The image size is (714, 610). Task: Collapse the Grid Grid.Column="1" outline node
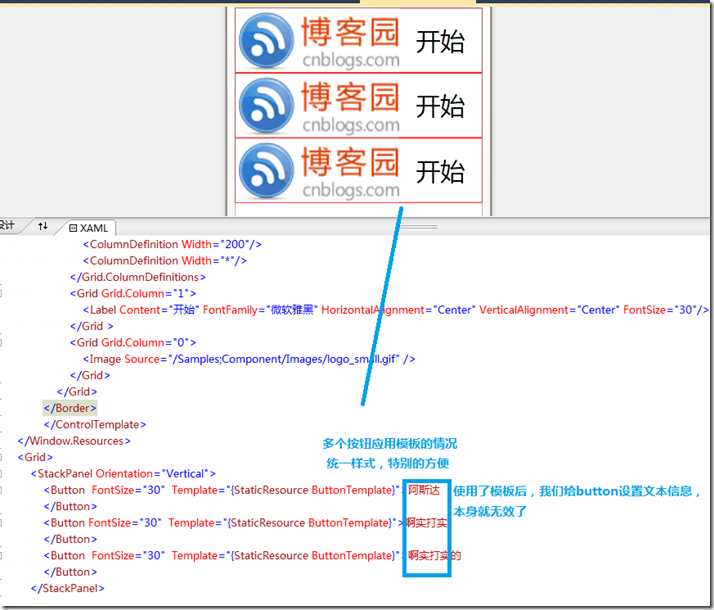tap(1, 294)
